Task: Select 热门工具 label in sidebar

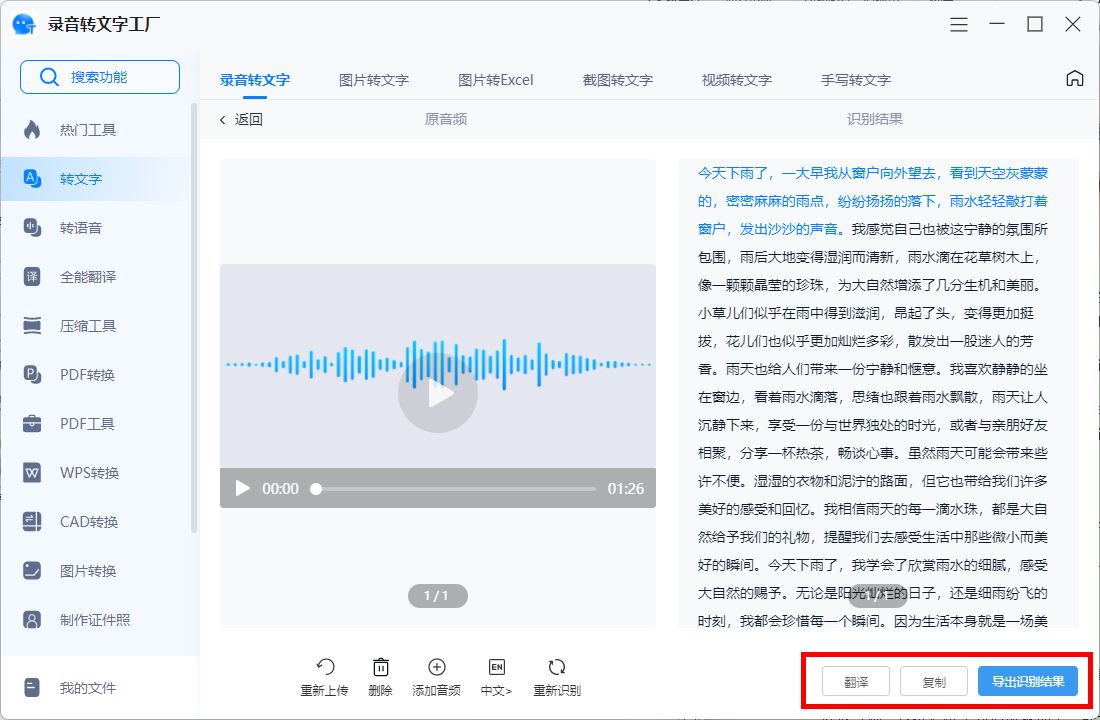Action: click(x=88, y=130)
